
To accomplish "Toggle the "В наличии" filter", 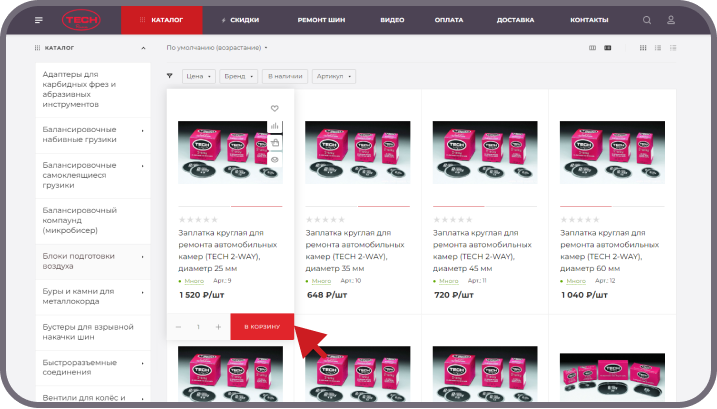I will tap(283, 76).
